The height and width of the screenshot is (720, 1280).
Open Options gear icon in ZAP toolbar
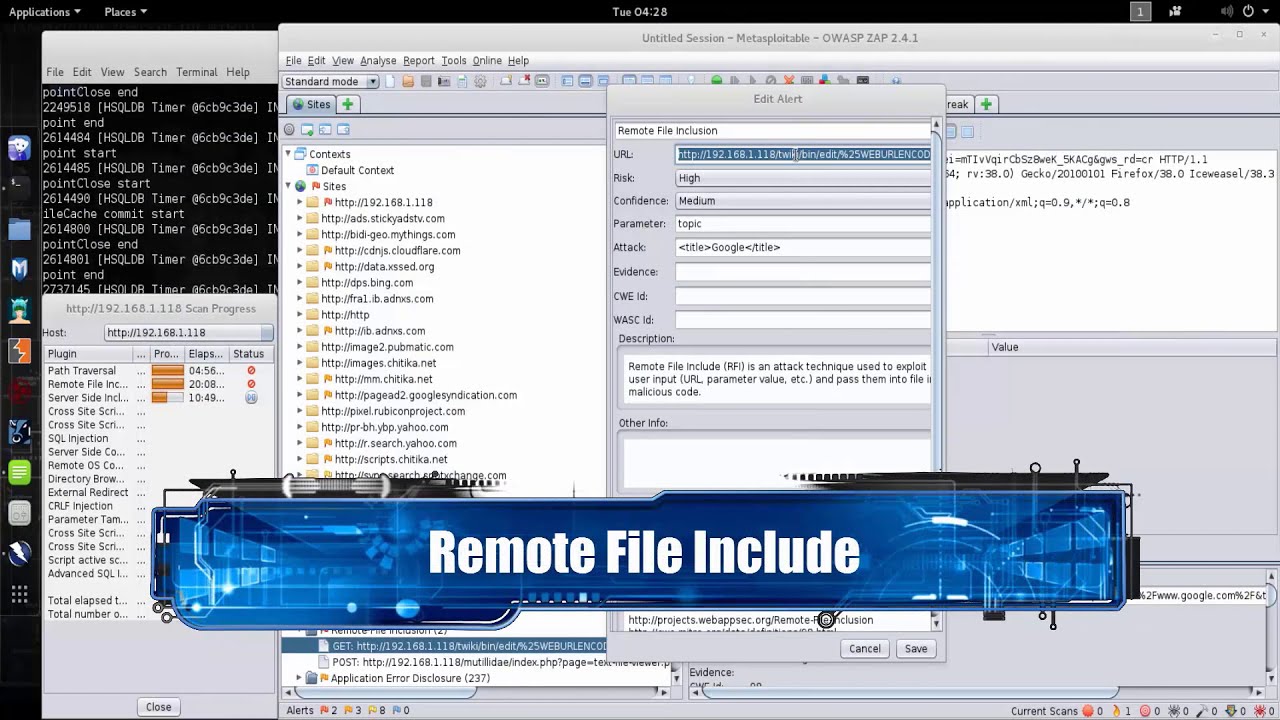(480, 81)
